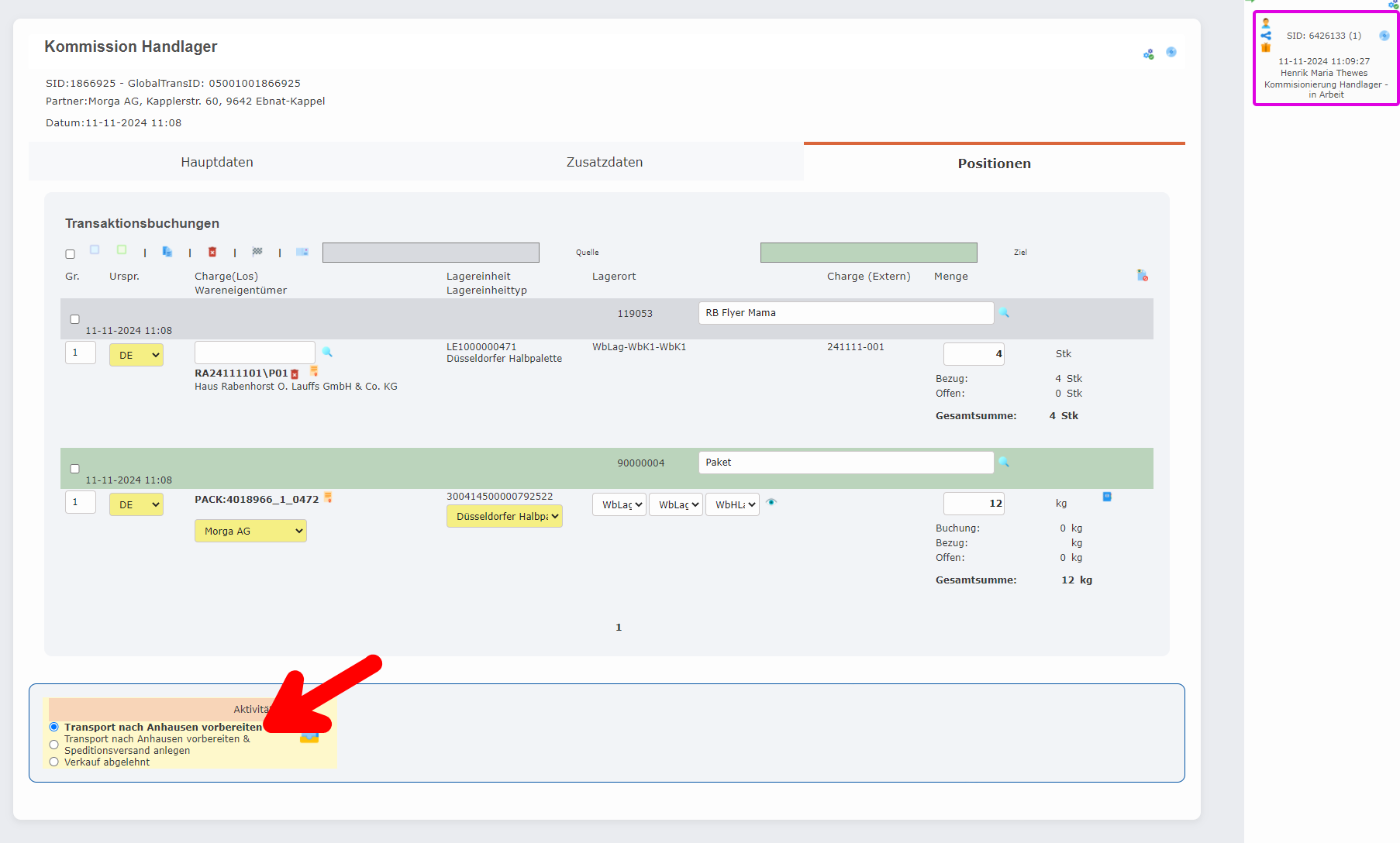Choose the Verkauf abgelehnt option
The height and width of the screenshot is (843, 1400).
click(x=53, y=762)
